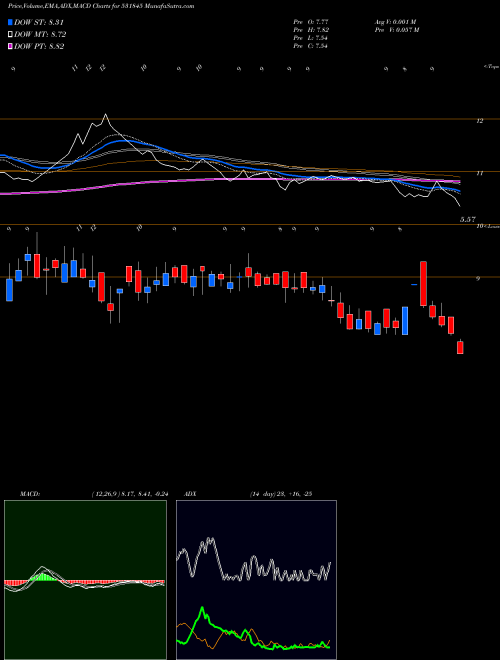Click the white price line peak near 12
The height and width of the screenshot is (660, 500).
click(105, 115)
